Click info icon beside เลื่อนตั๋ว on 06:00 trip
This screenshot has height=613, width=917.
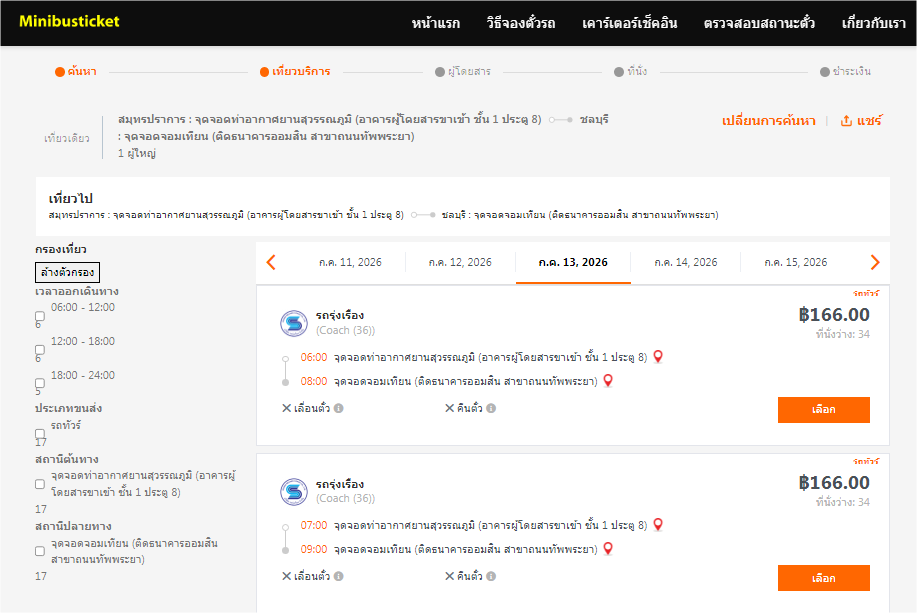click(339, 408)
